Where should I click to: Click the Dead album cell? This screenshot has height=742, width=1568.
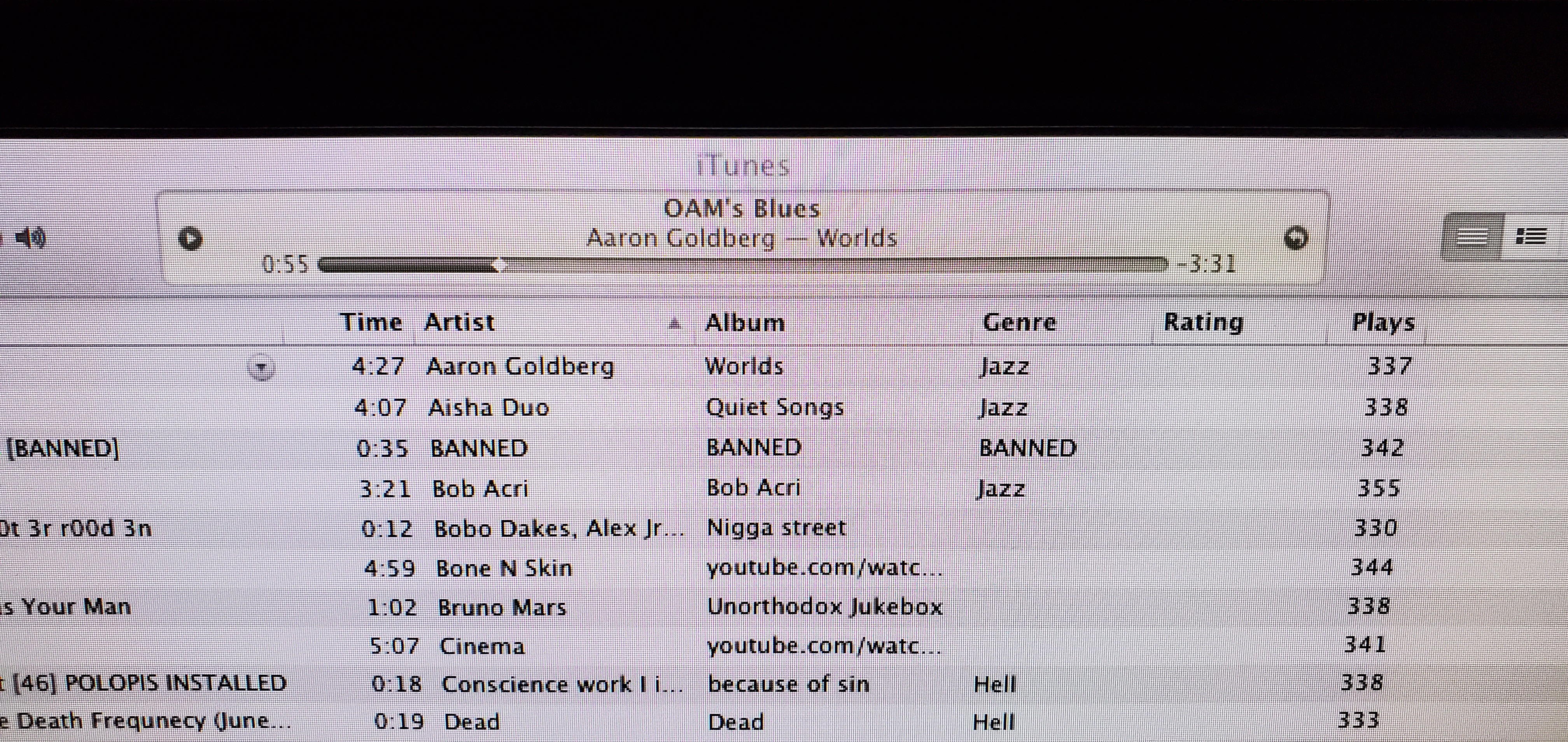736,722
